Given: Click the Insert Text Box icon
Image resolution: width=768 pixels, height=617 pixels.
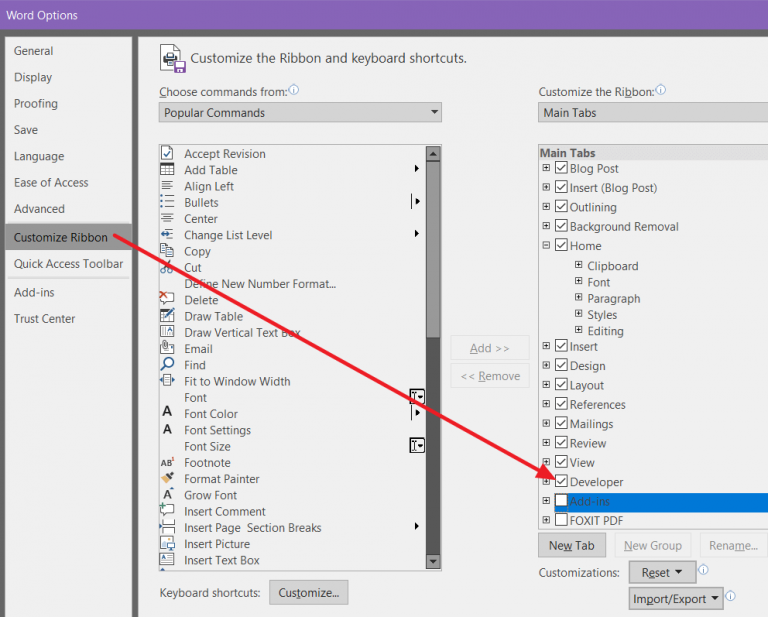Looking at the screenshot, I should point(167,559).
